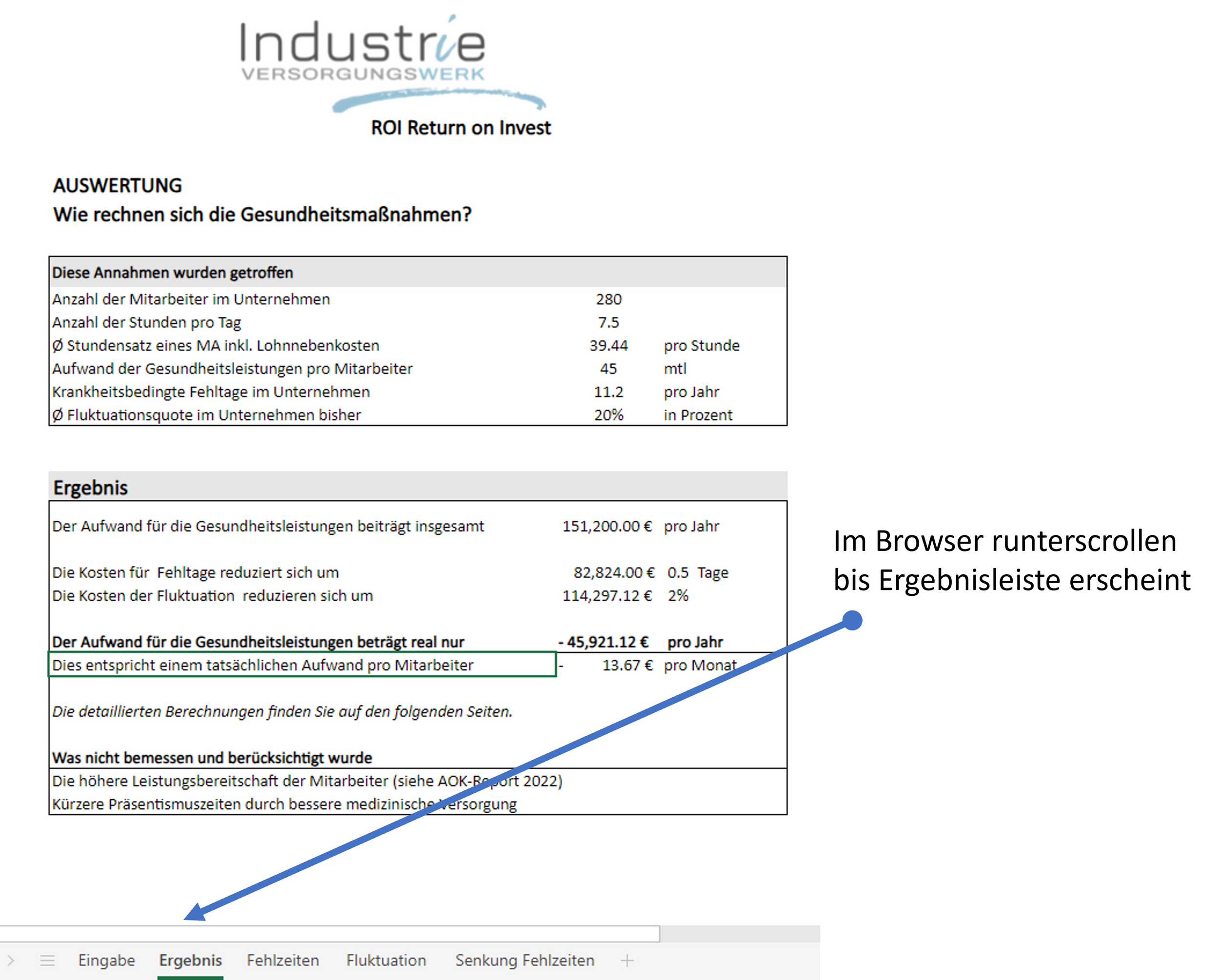Open the Senkung Fehlzeiten sheet tab
1219x980 pixels.
(525, 960)
